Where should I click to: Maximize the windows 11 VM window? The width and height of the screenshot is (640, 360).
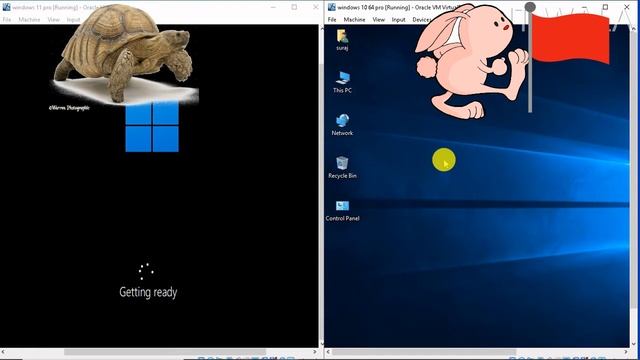[x=294, y=7]
